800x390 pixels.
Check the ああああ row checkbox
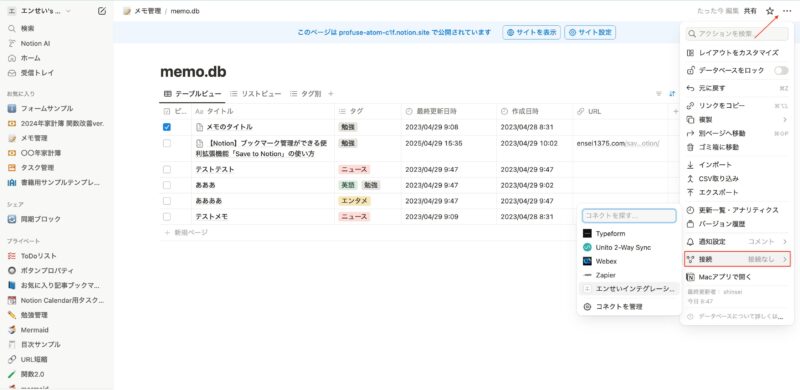coord(166,201)
